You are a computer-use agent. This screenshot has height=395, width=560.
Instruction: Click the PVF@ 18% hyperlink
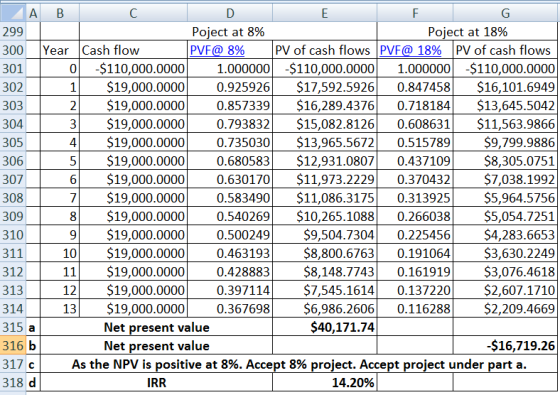[x=410, y=50]
